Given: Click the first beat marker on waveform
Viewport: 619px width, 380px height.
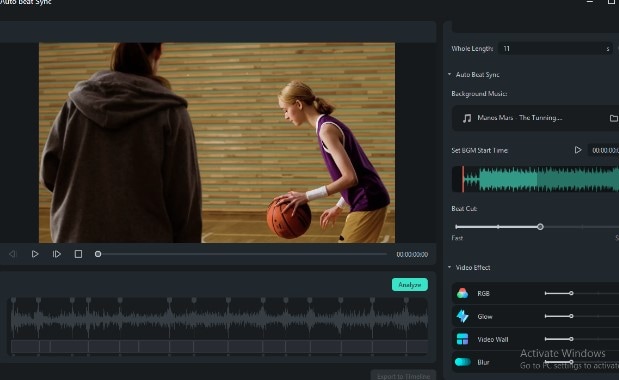Looking at the screenshot, I should click(x=13, y=300).
